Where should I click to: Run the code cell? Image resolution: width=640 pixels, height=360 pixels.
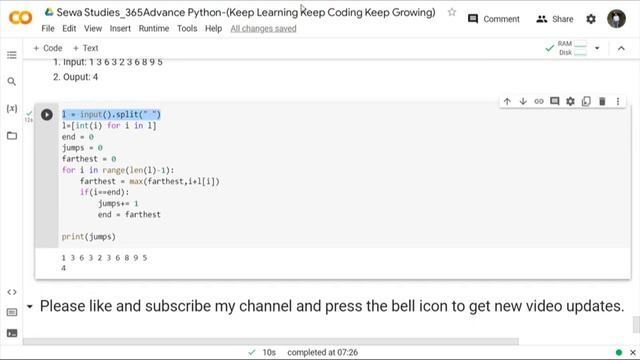(x=47, y=115)
